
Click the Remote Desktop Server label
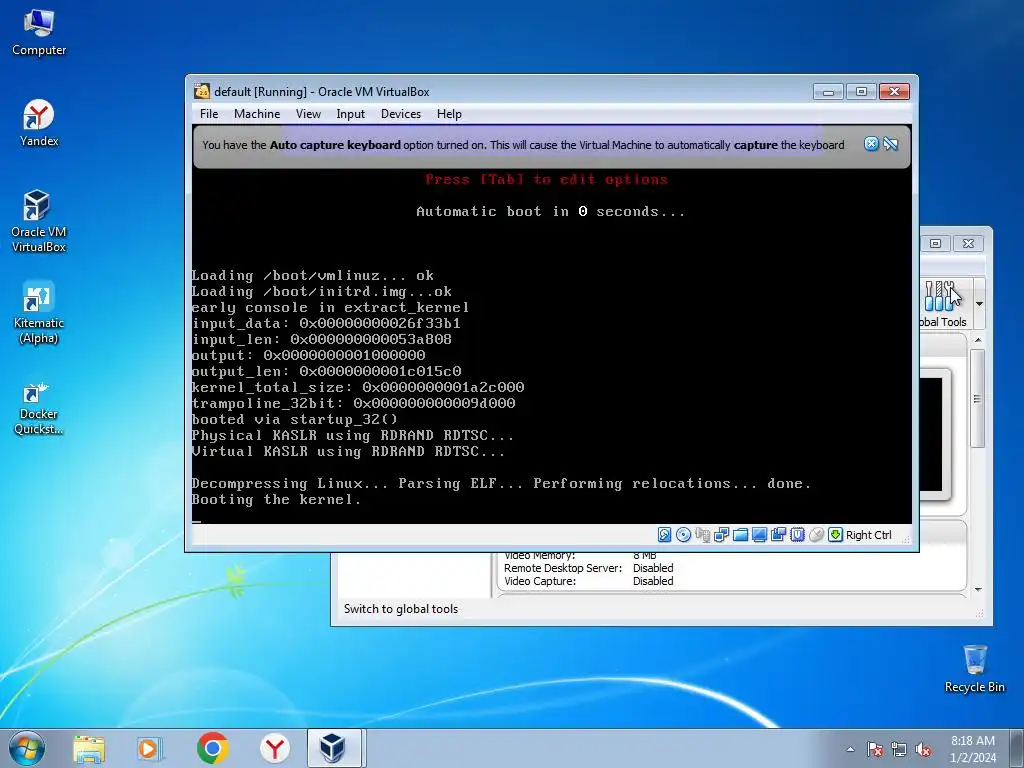pos(563,568)
